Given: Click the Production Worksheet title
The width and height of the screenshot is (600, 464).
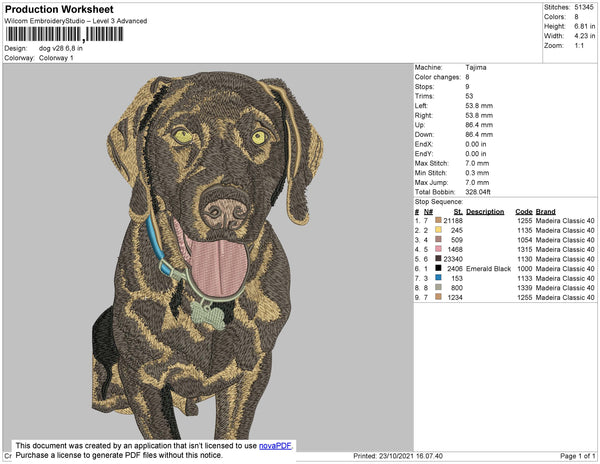Looking at the screenshot, I should (x=59, y=10).
